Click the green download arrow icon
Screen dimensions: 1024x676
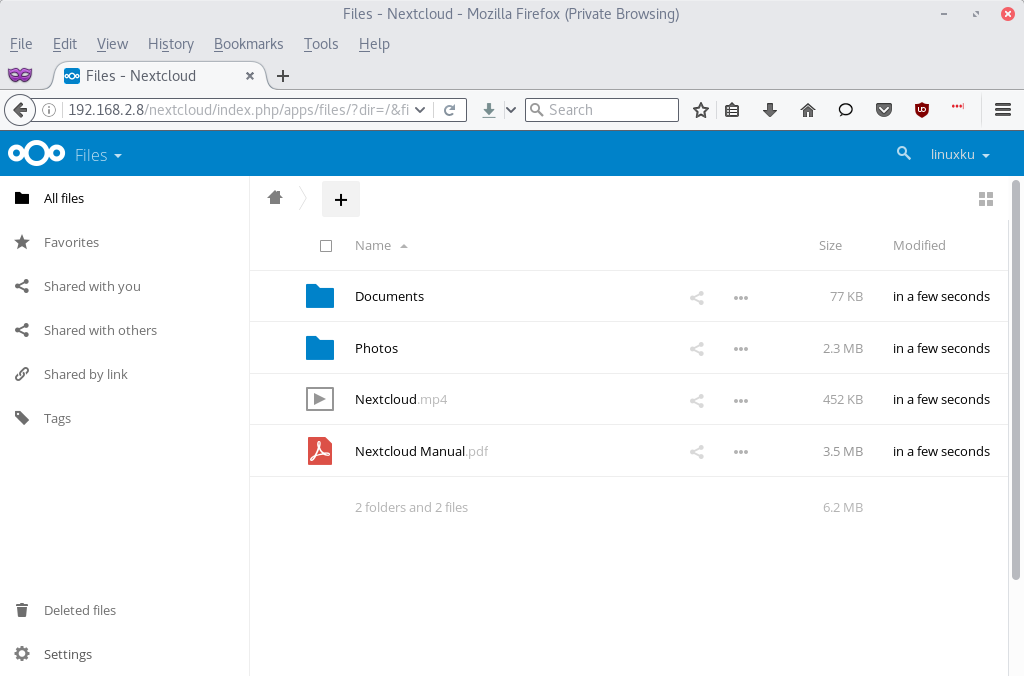click(x=488, y=110)
